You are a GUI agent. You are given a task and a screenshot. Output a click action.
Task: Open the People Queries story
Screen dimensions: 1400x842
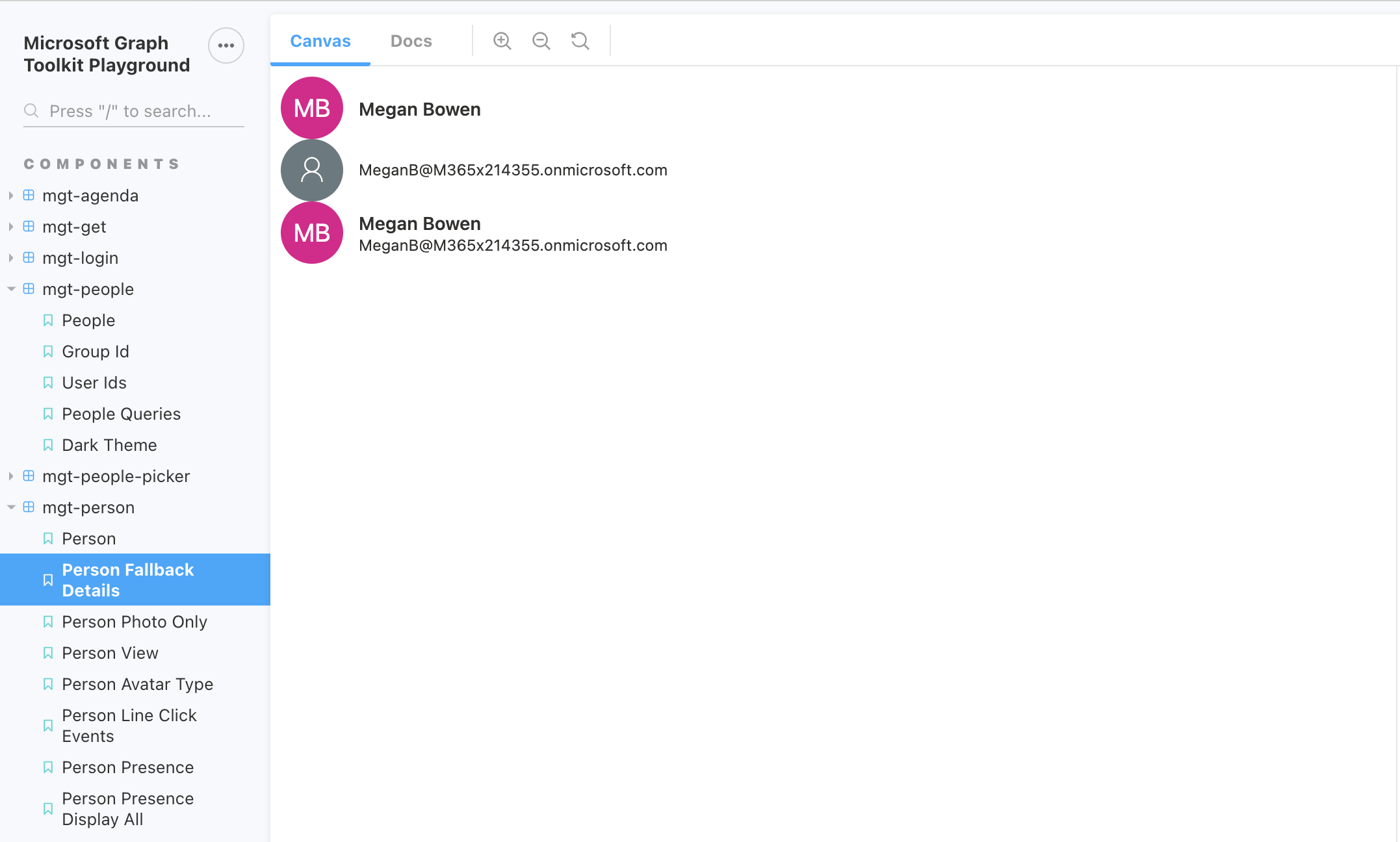[121, 414]
